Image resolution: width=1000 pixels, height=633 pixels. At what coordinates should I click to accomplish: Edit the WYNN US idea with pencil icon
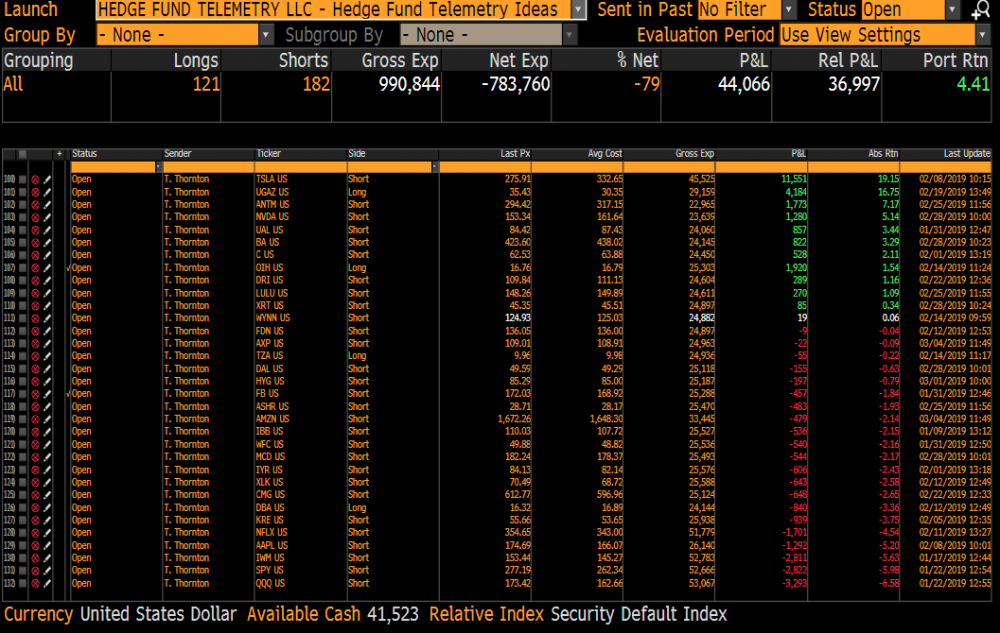[x=47, y=319]
